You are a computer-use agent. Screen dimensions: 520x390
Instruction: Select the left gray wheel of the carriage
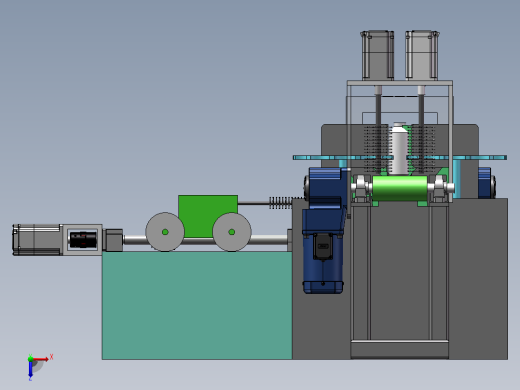tap(165, 232)
